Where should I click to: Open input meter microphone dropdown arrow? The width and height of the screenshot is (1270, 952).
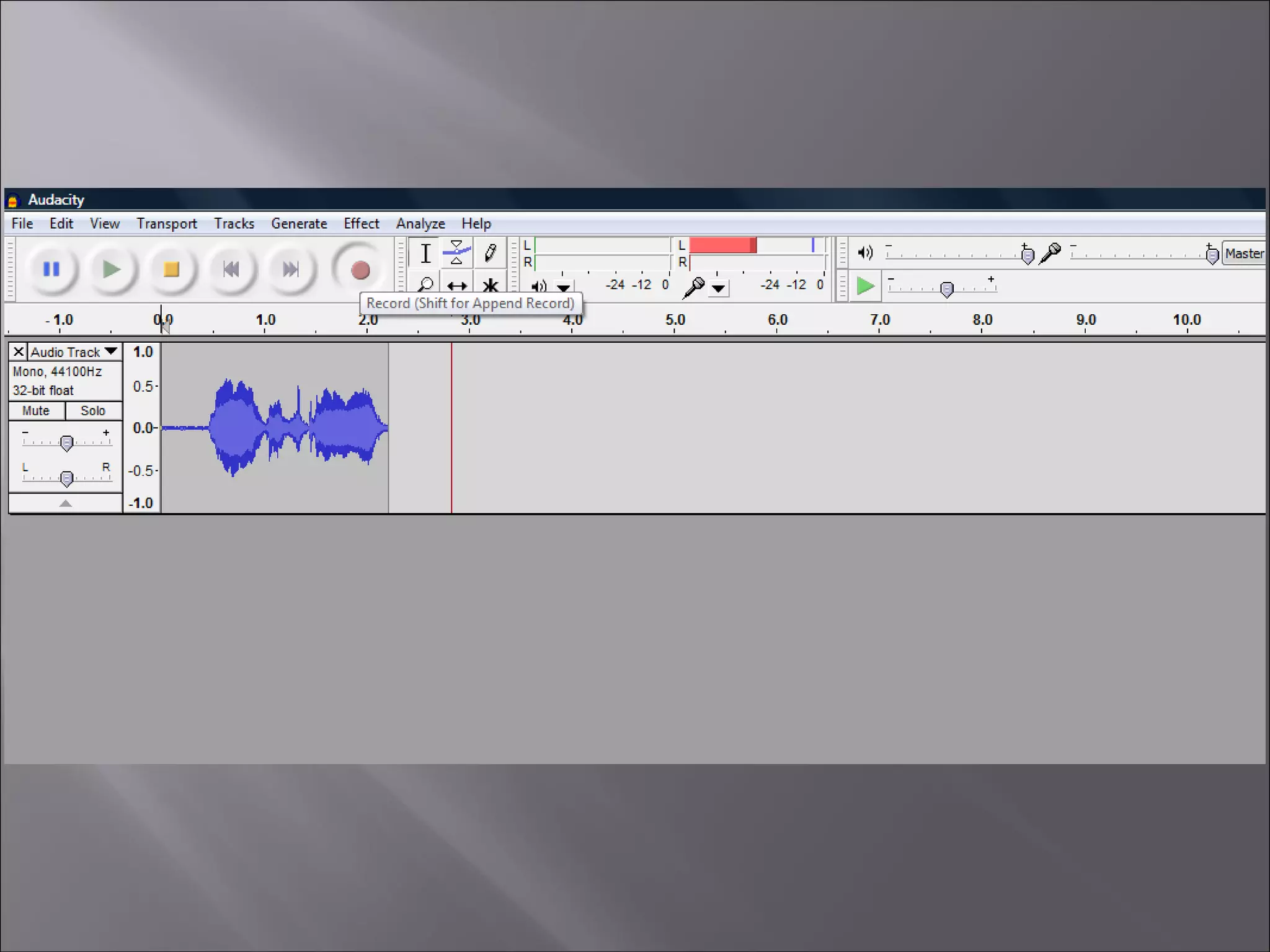[x=719, y=288]
